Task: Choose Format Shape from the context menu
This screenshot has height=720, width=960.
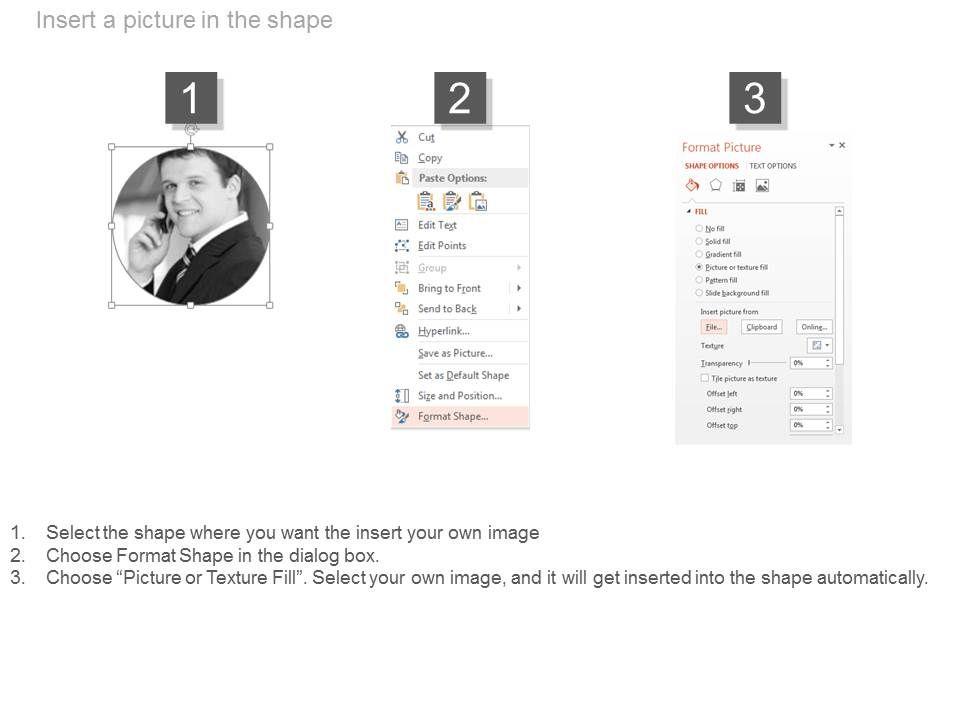Action: 453,417
